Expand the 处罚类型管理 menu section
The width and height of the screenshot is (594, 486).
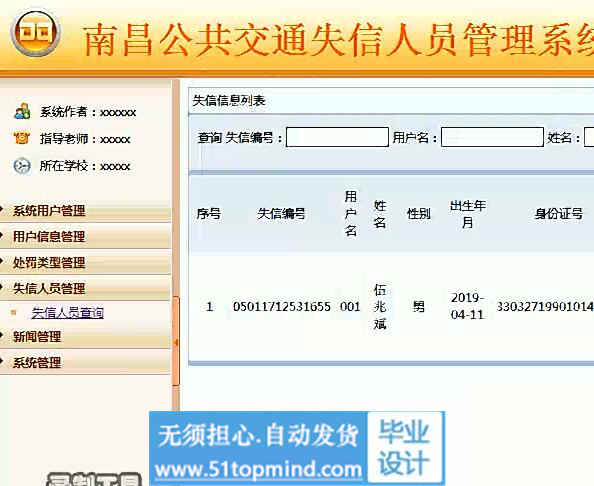pos(85,263)
